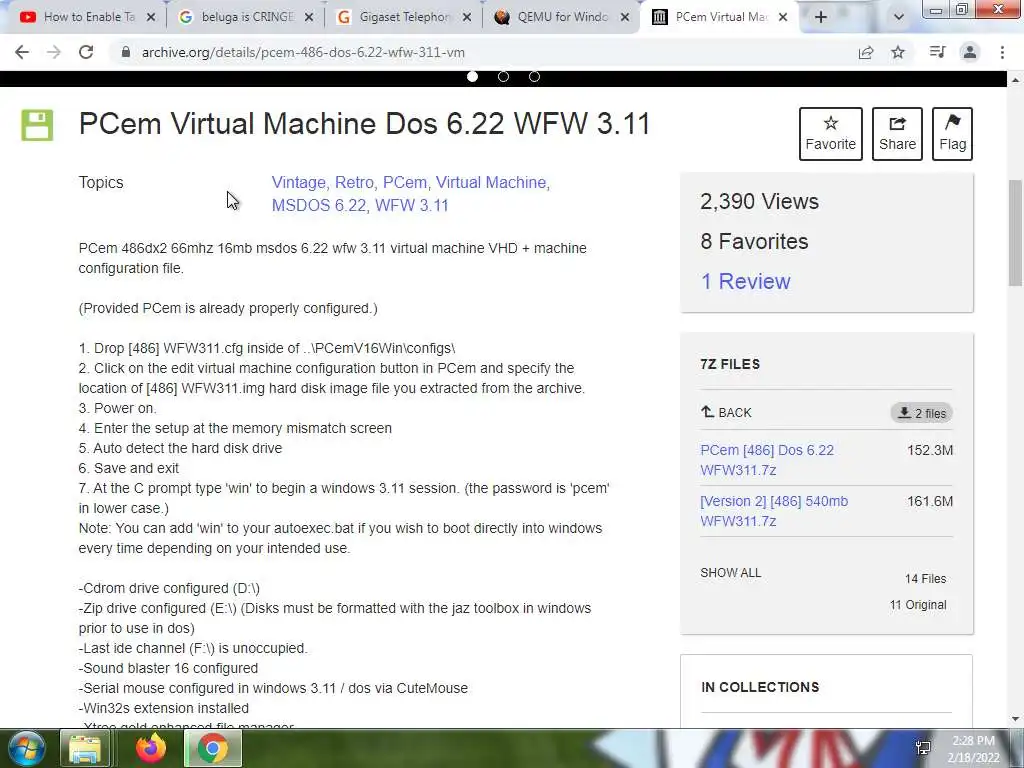This screenshot has width=1024, height=768.
Task: Favorite this archive item
Action: (x=831, y=134)
